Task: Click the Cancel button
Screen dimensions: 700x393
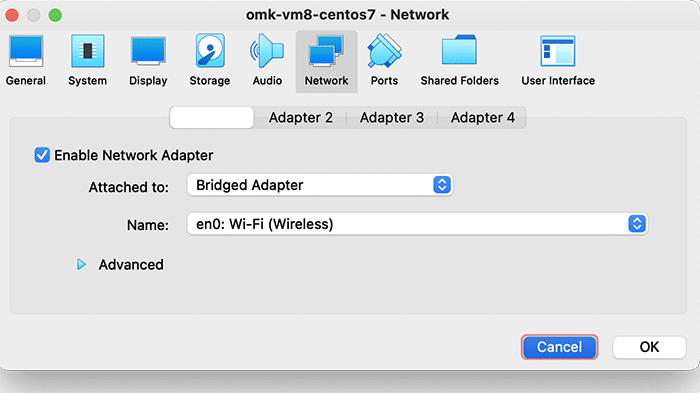Action: pyautogui.click(x=559, y=347)
